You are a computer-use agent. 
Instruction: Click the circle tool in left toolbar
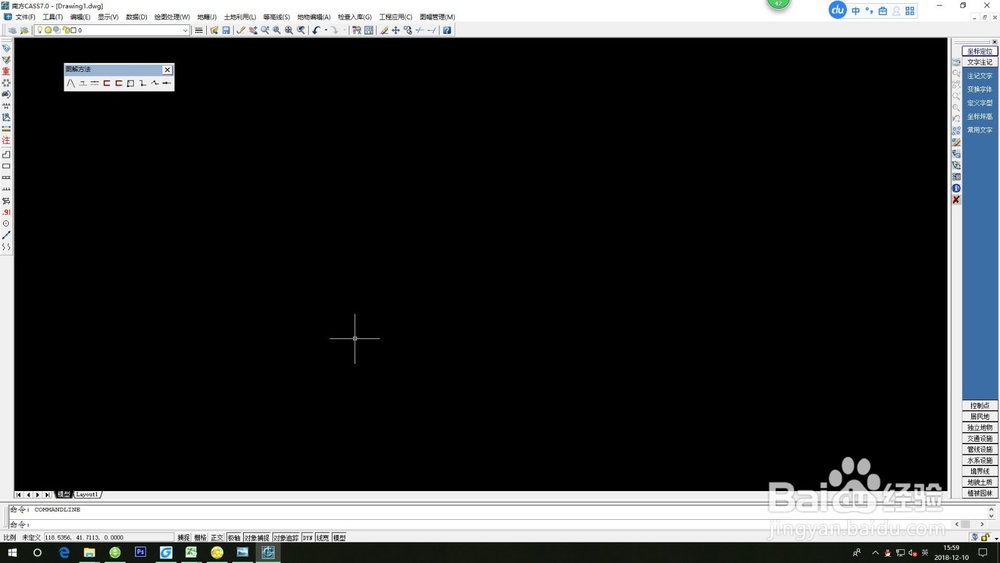point(6,224)
